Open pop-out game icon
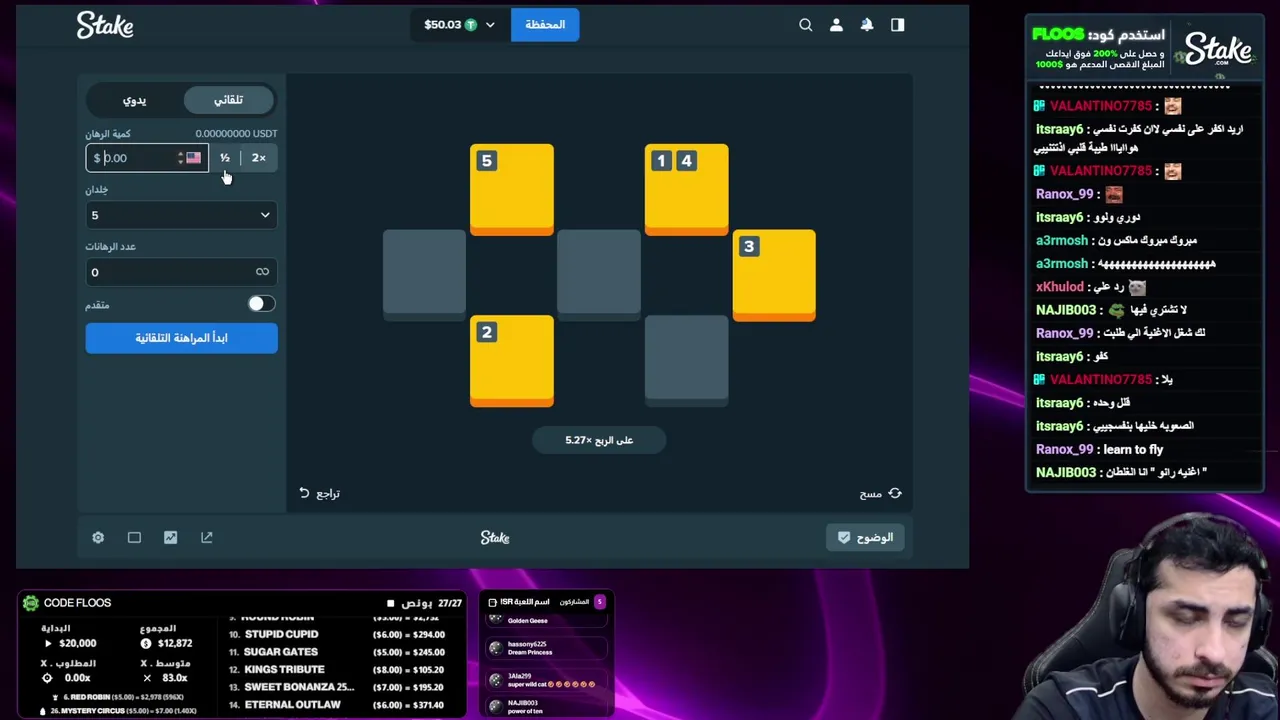The height and width of the screenshot is (720, 1280). (206, 537)
